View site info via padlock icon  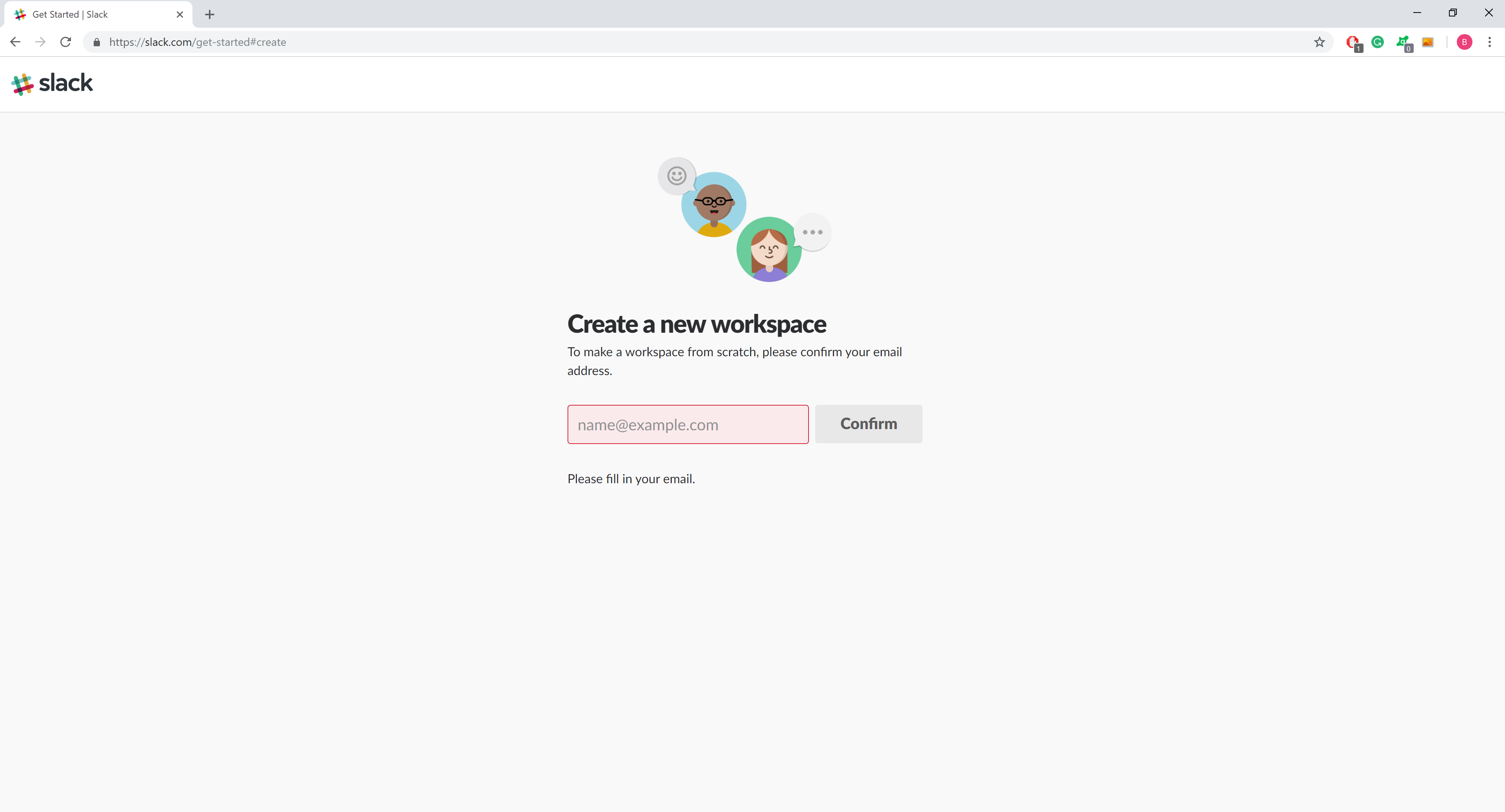97,42
